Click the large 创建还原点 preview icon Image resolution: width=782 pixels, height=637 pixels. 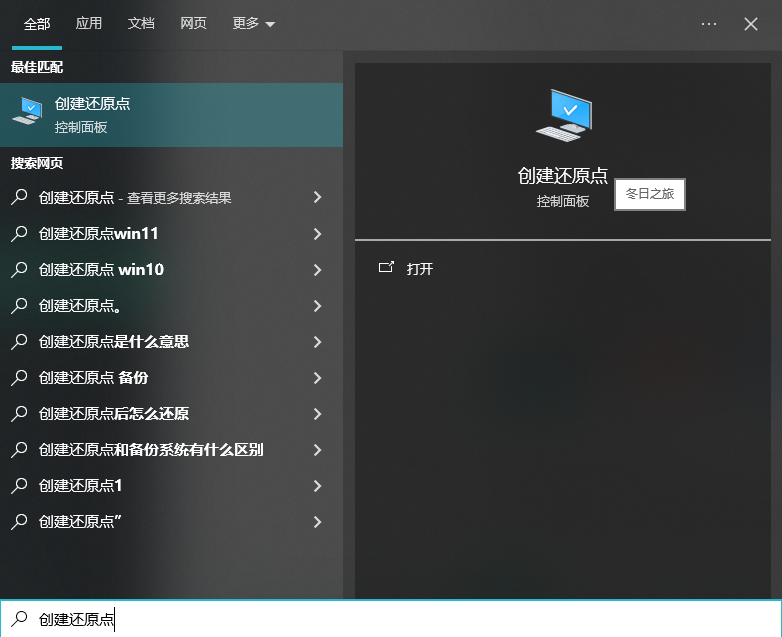click(564, 115)
